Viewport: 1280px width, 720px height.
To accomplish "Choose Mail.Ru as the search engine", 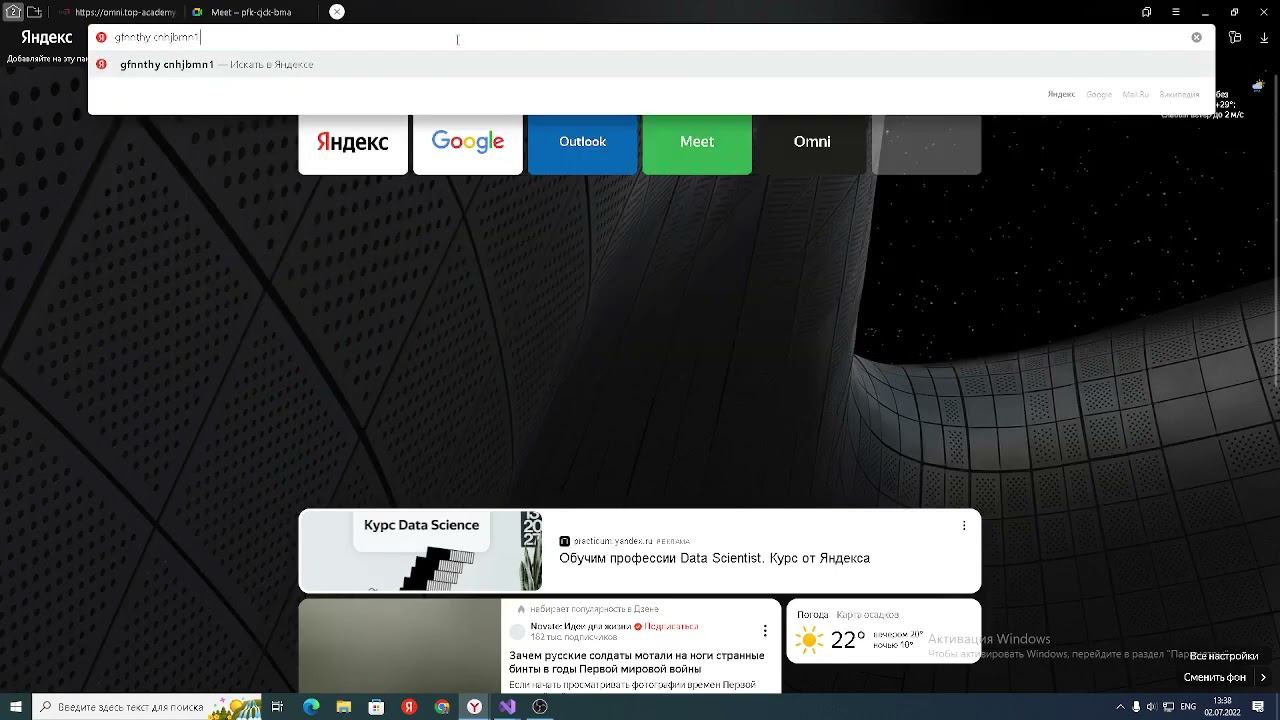I will click(1135, 94).
